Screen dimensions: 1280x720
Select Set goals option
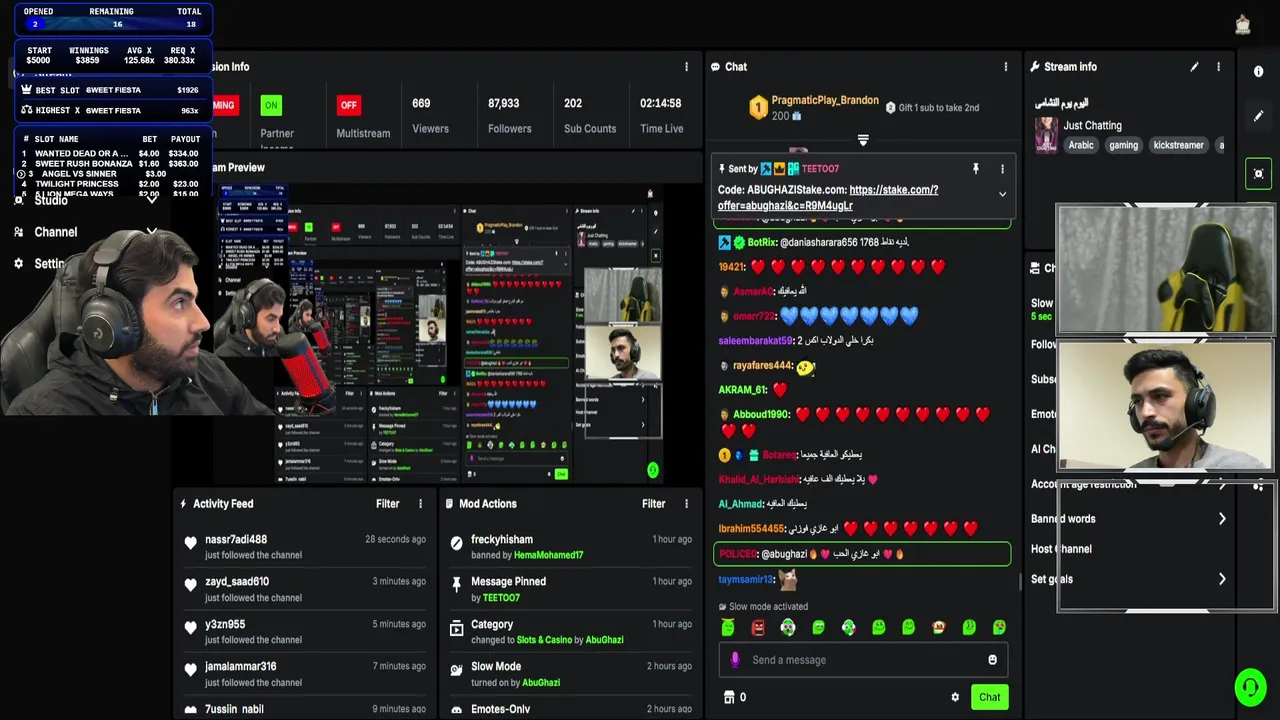coord(1052,579)
